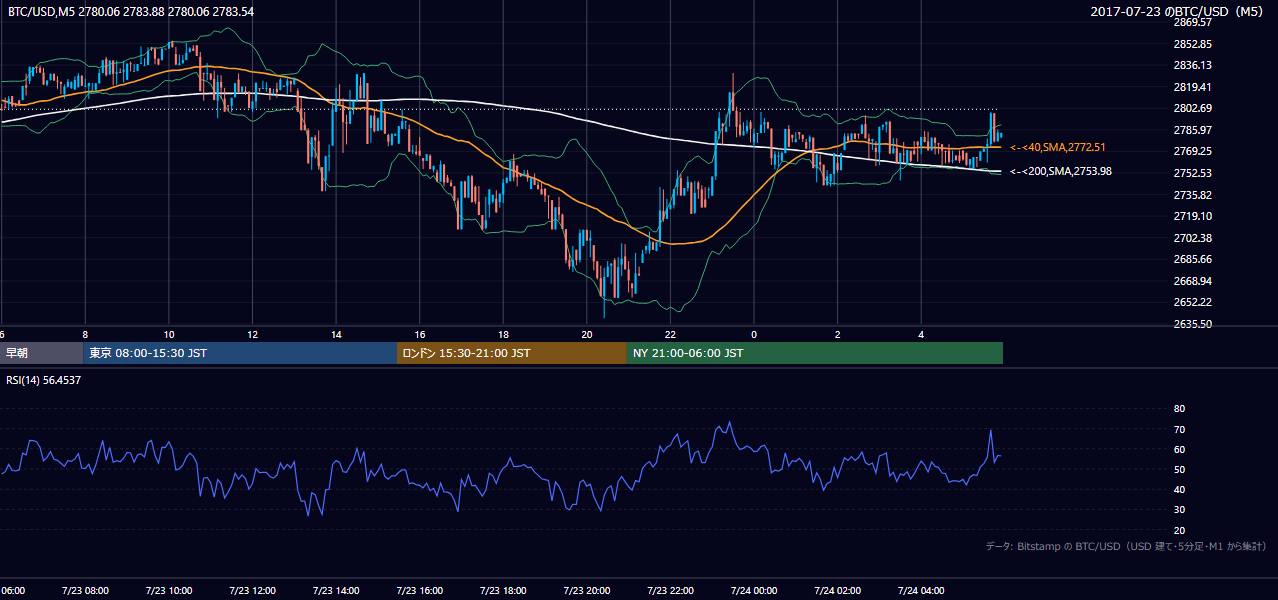1278x600 pixels.
Task: Click the 200 SMA label reading 2753.98
Action: point(1061,172)
